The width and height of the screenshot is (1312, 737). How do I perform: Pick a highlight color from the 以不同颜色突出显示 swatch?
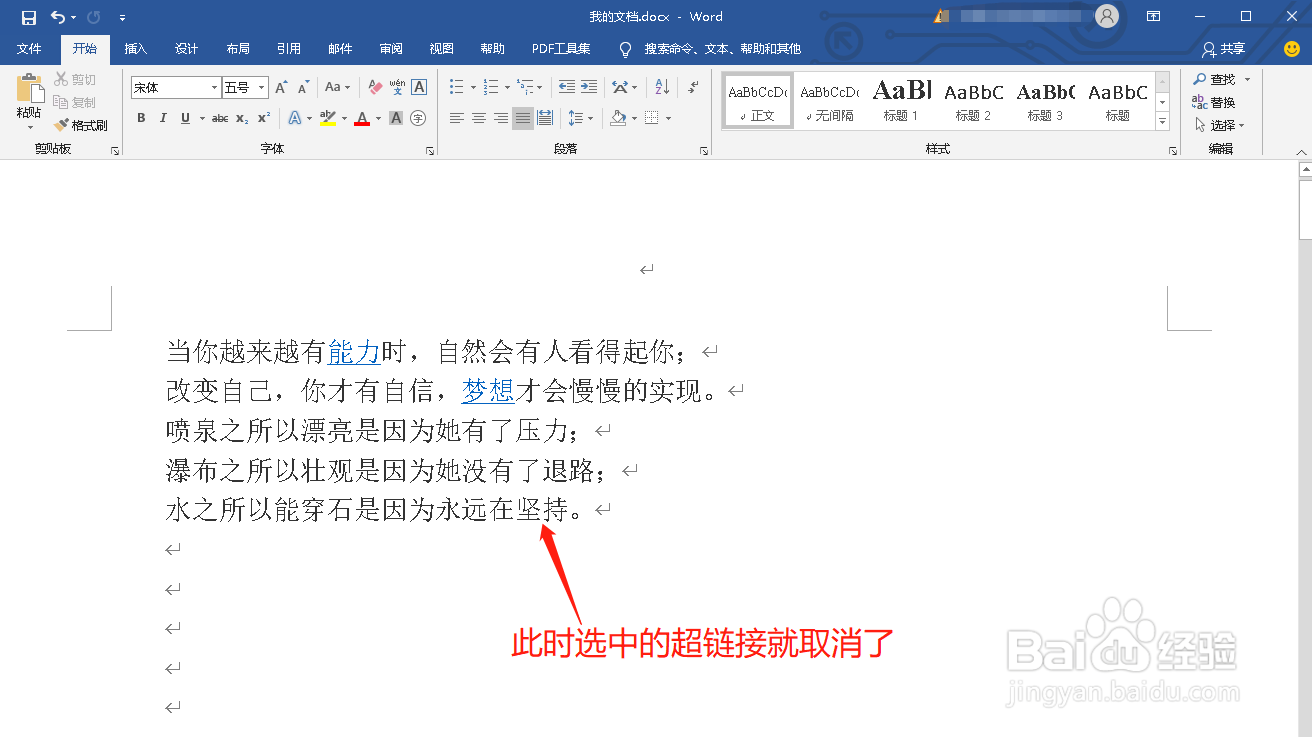(329, 118)
